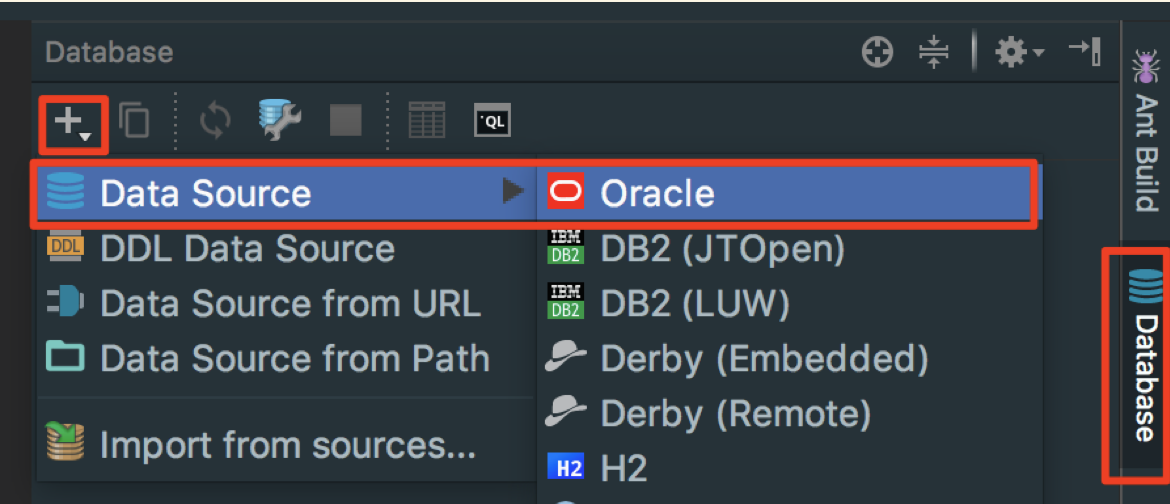
Task: Select DB2 (JTOpen) driver
Action: pos(789,249)
